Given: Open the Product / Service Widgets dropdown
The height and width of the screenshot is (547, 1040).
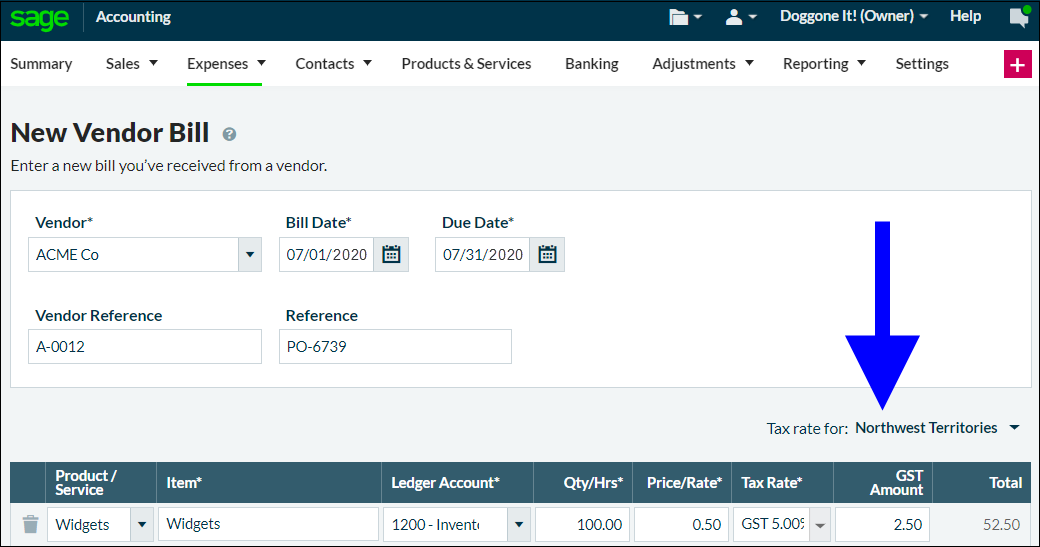Looking at the screenshot, I should (141, 524).
